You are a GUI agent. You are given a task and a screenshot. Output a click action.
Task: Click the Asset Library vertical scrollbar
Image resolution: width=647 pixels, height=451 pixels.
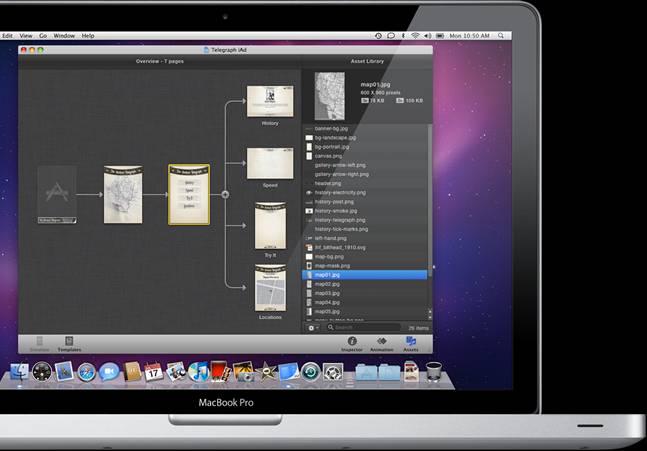pos(430,200)
